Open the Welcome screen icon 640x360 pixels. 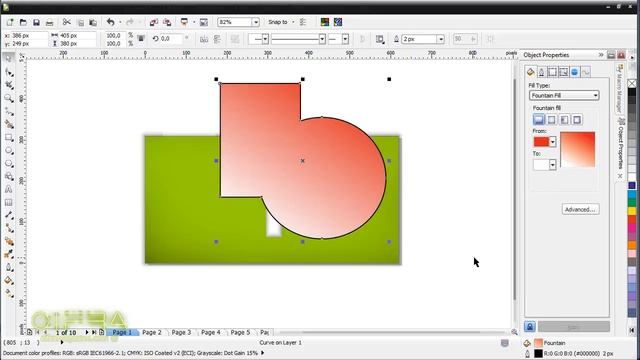204,22
